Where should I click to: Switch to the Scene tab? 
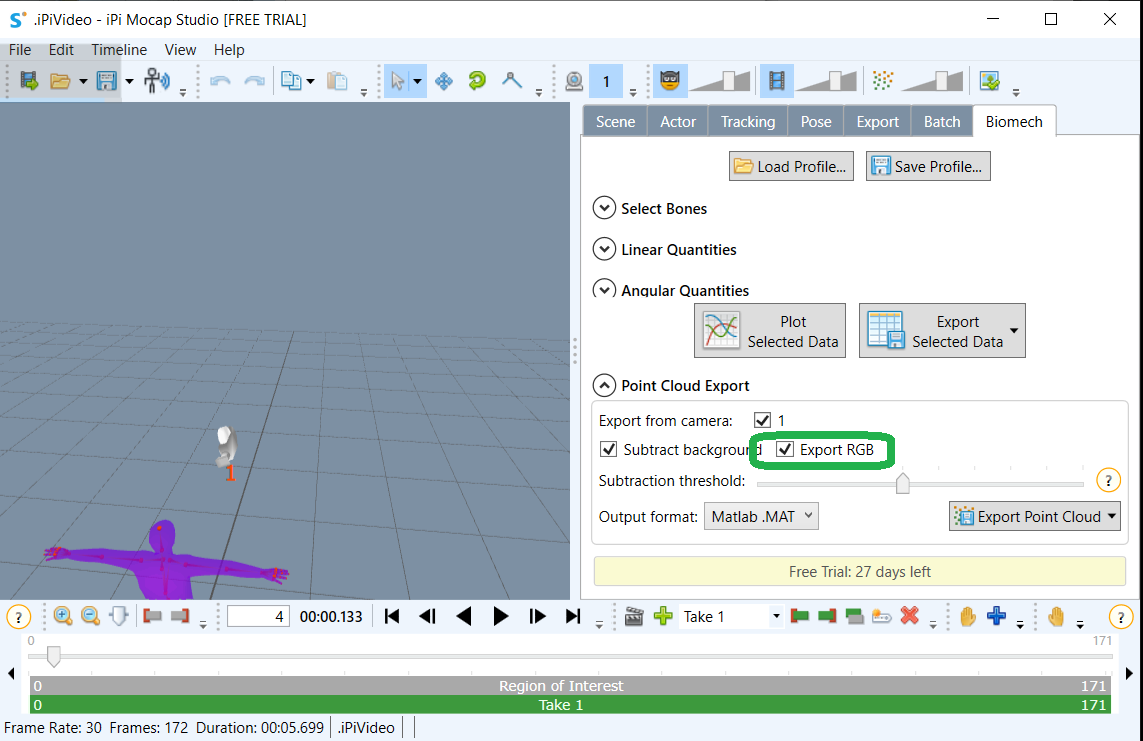click(x=615, y=122)
